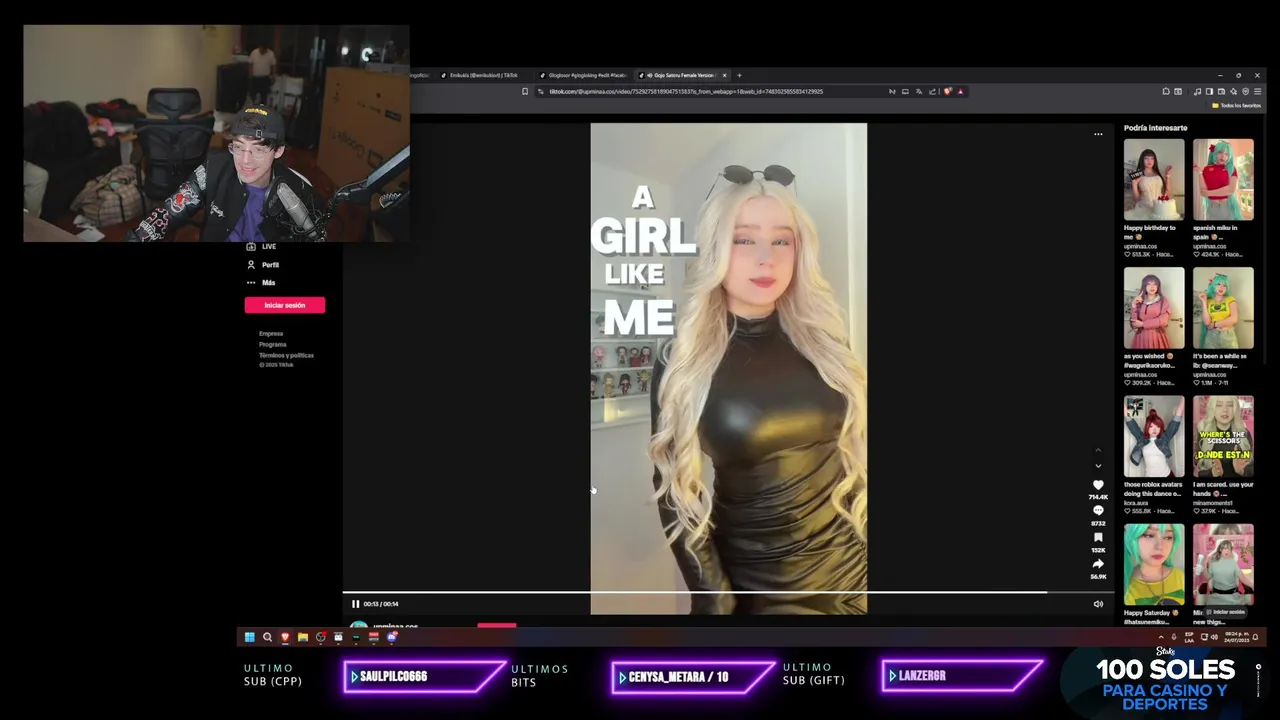Open browser hamburger menu icon
This screenshot has height=720, width=1280.
tap(1259, 91)
